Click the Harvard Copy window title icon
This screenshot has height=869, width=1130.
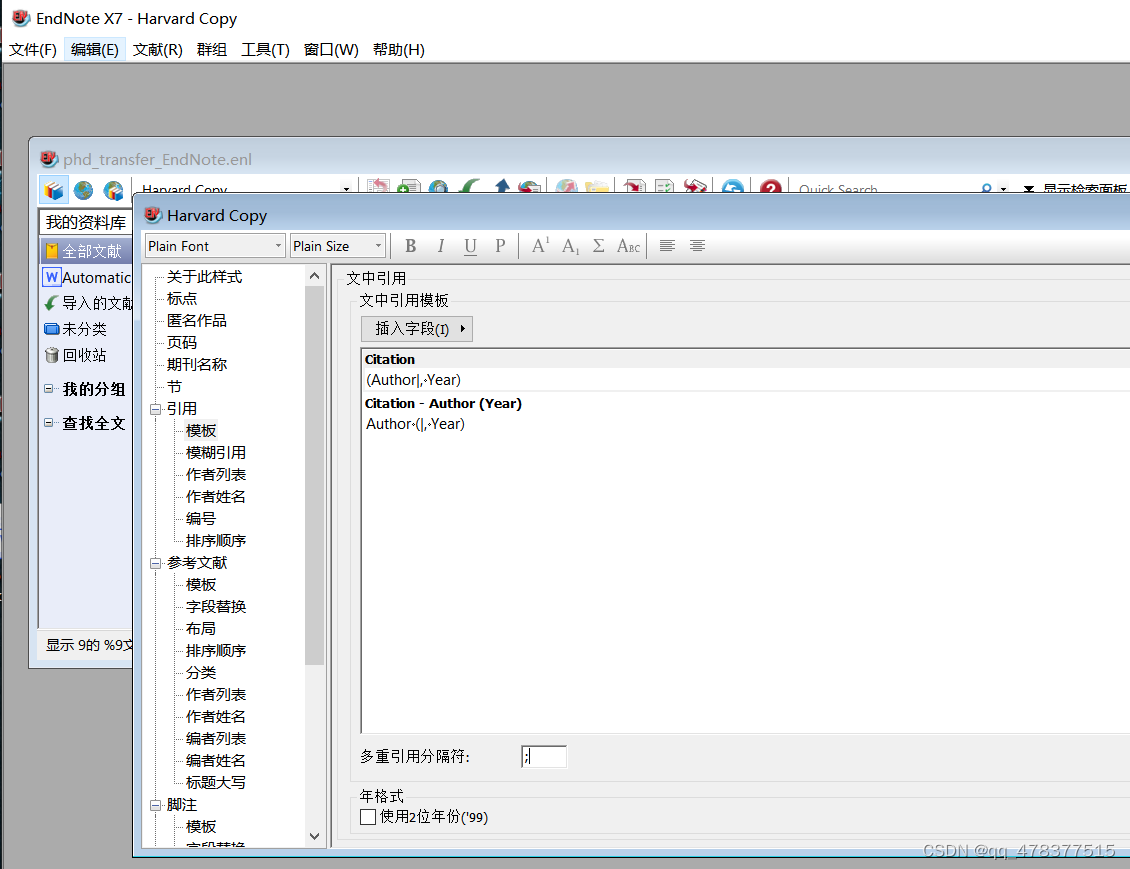coord(153,215)
